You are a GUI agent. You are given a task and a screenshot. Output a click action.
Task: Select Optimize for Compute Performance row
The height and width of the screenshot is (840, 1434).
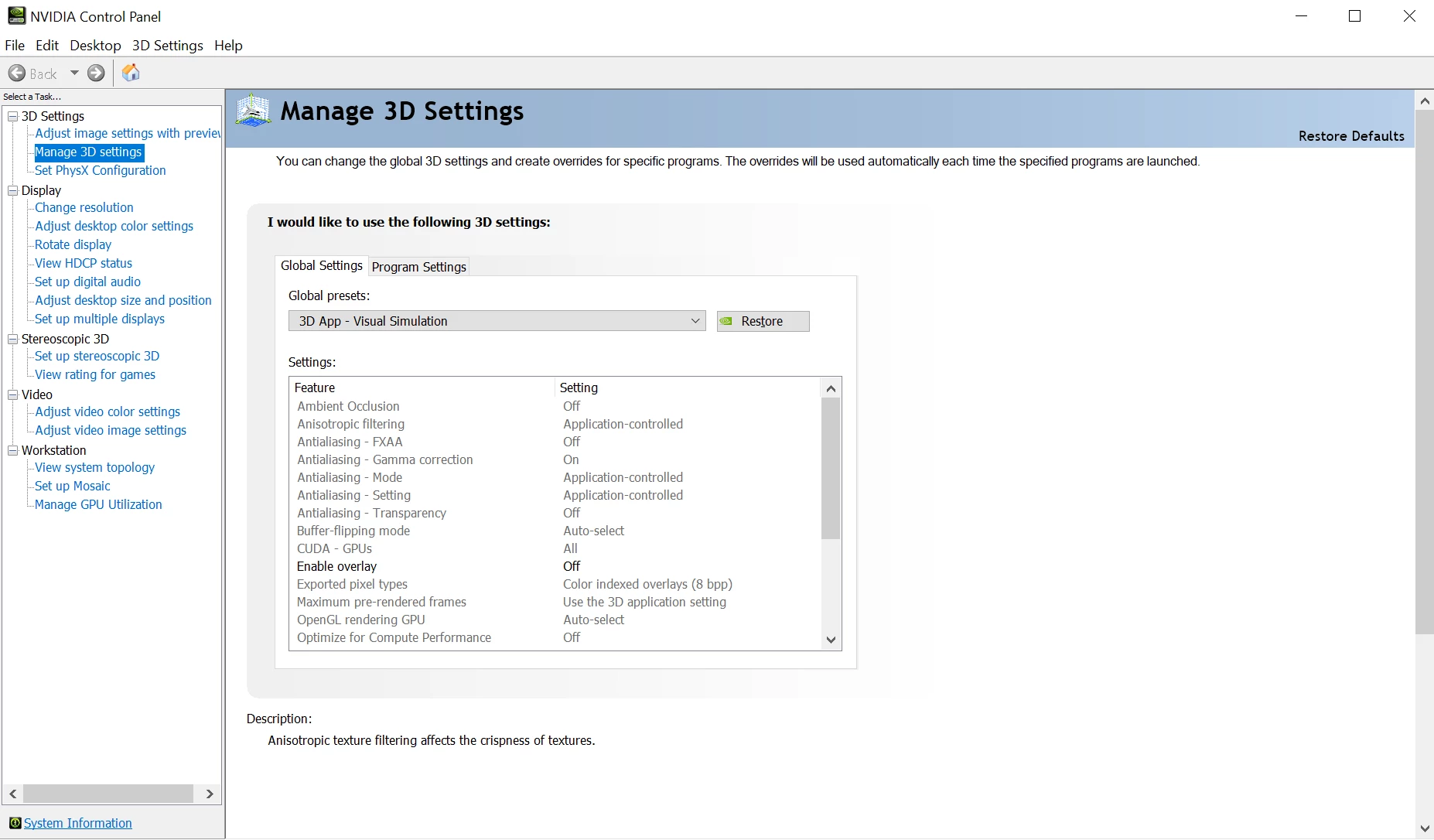click(x=555, y=637)
